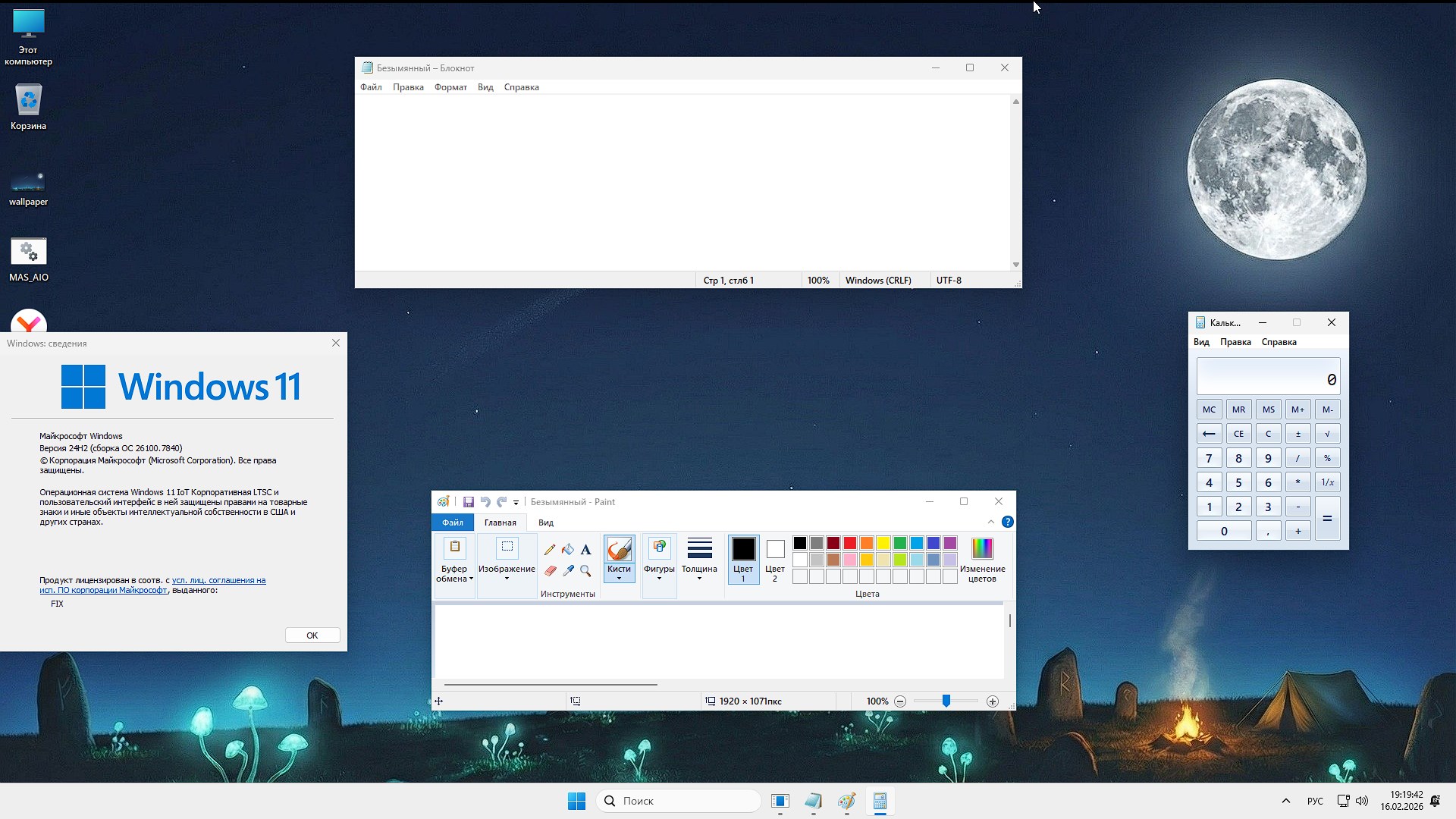This screenshot has width=1456, height=819.
Task: Click the calculator backspace arrow button
Action: [1209, 434]
